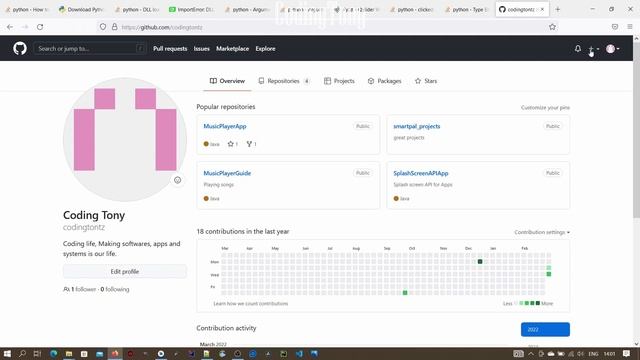
Task: Close the codingtontz tab
Action: point(542,9)
